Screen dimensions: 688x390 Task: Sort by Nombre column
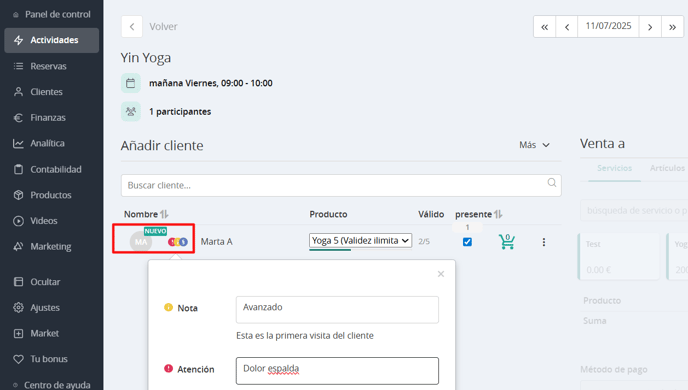point(146,214)
